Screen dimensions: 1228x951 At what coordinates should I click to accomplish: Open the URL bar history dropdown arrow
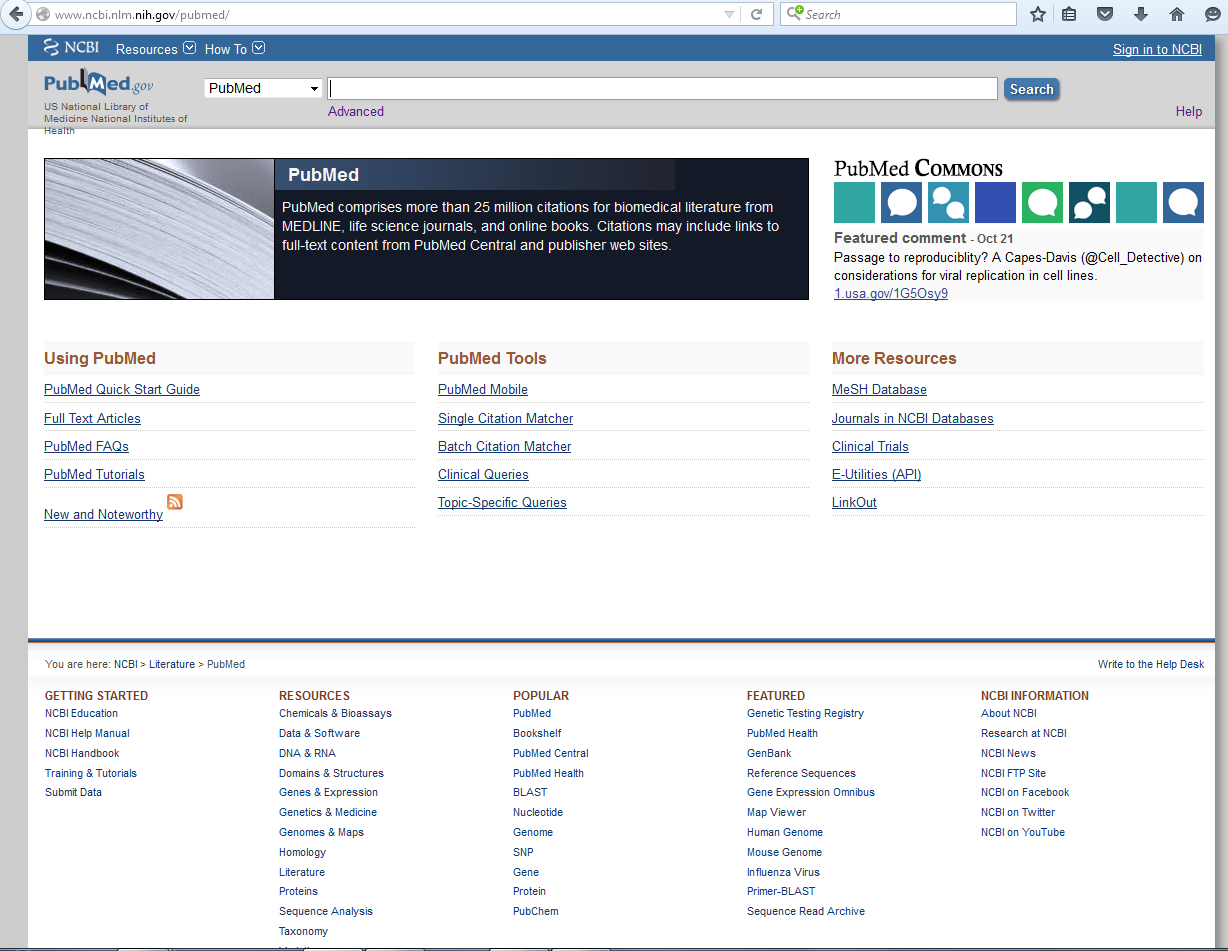(729, 14)
